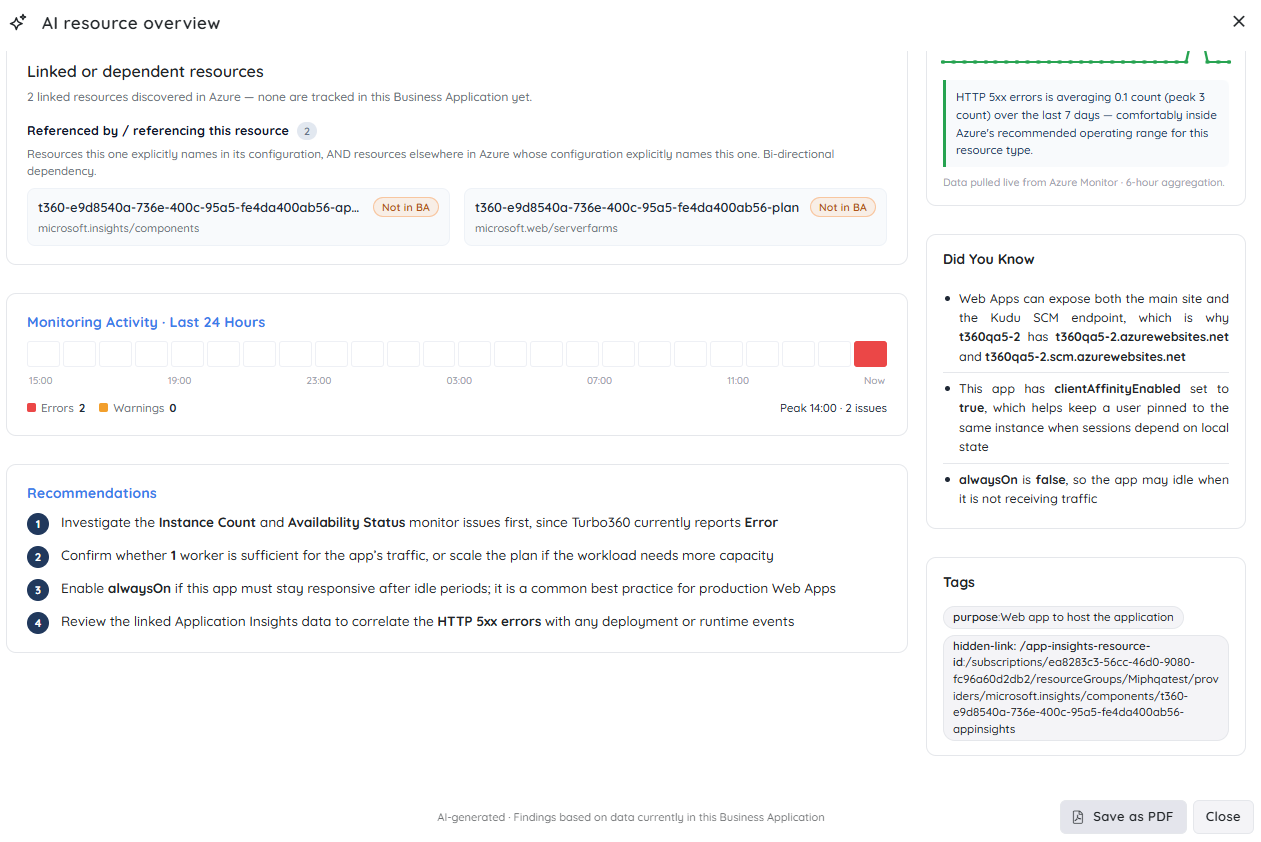Click the clientAffinityEnabled bold text
Image resolution: width=1261 pixels, height=842 pixels.
[x=1117, y=388]
